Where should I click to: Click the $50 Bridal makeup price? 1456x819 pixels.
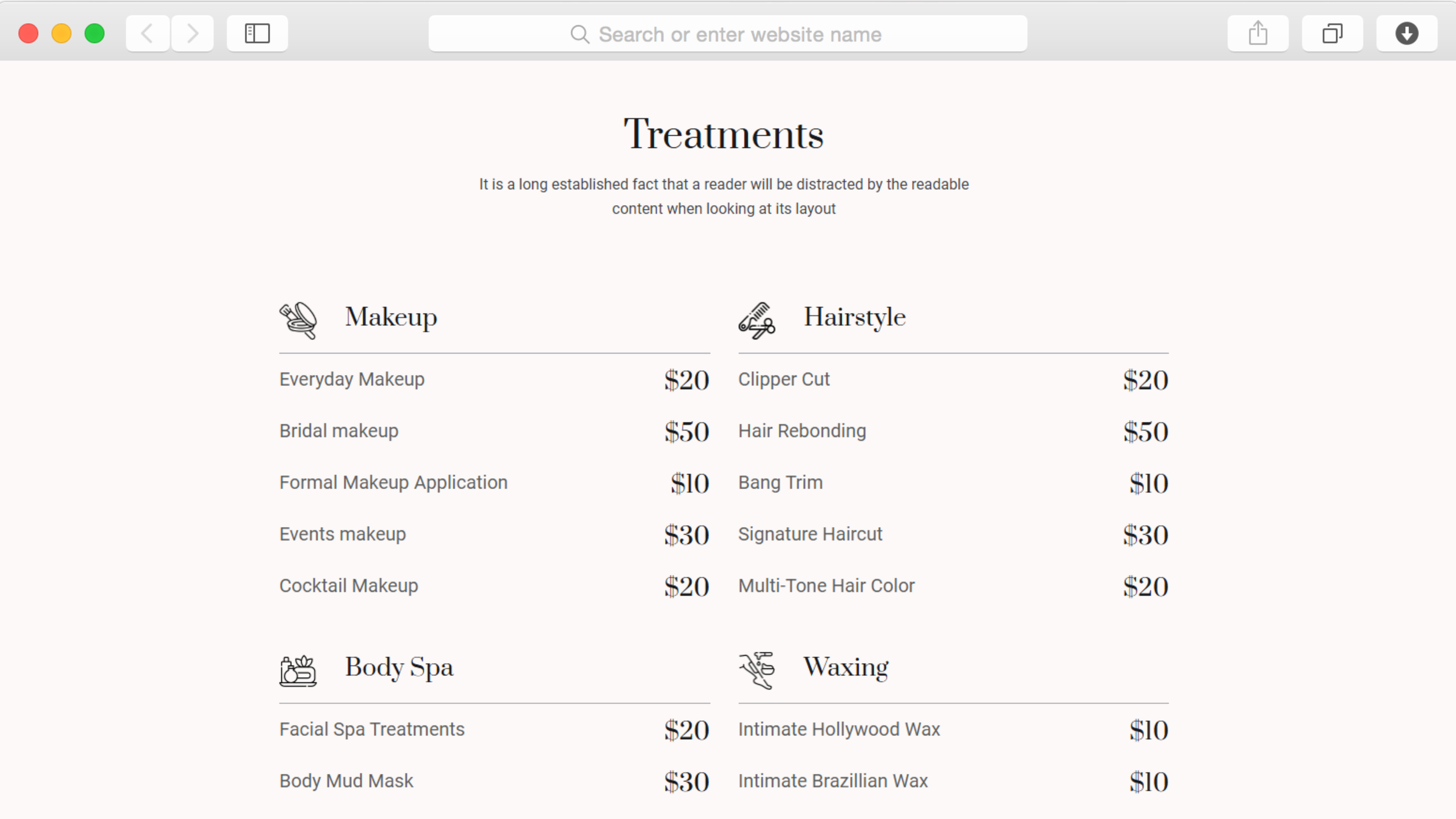[686, 431]
